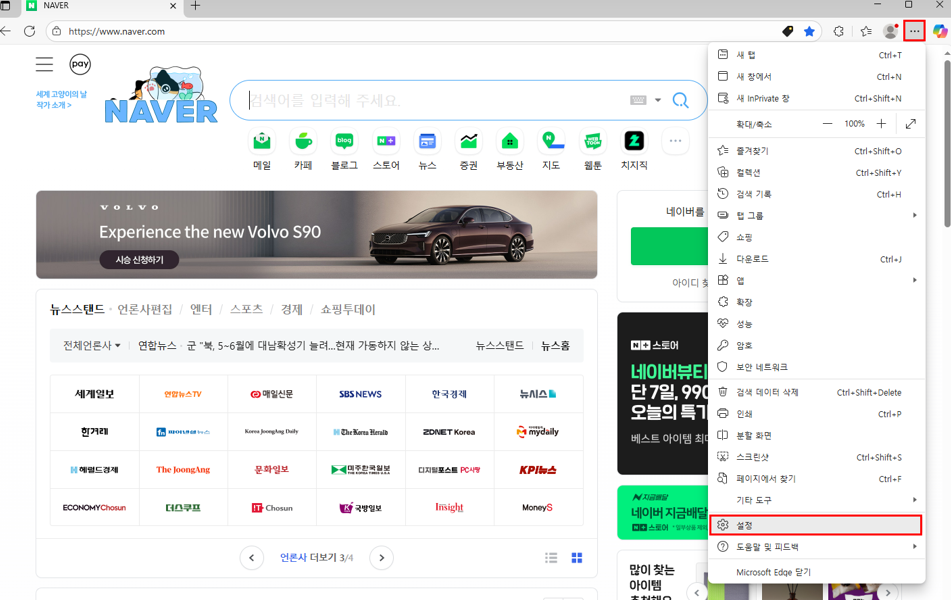Click the address bar URL
951x600 pixels.
[116, 31]
